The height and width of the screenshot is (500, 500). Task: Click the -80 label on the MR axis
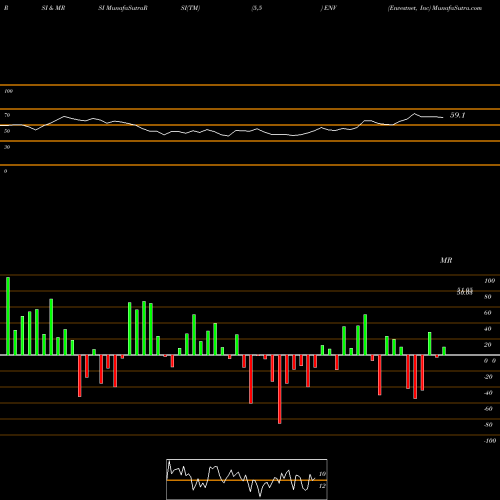point(488,425)
